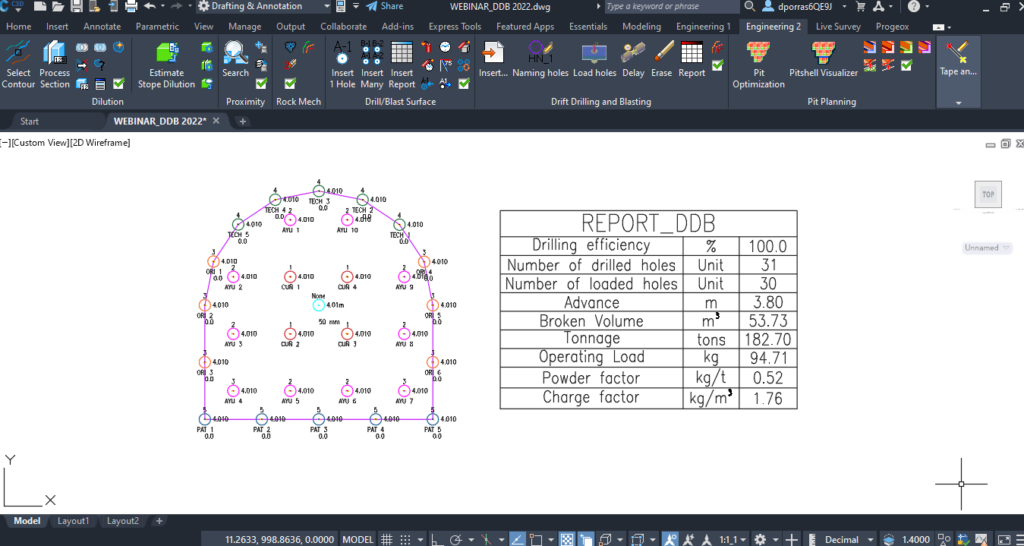Click the Insert... drift drilling tool

click(493, 59)
